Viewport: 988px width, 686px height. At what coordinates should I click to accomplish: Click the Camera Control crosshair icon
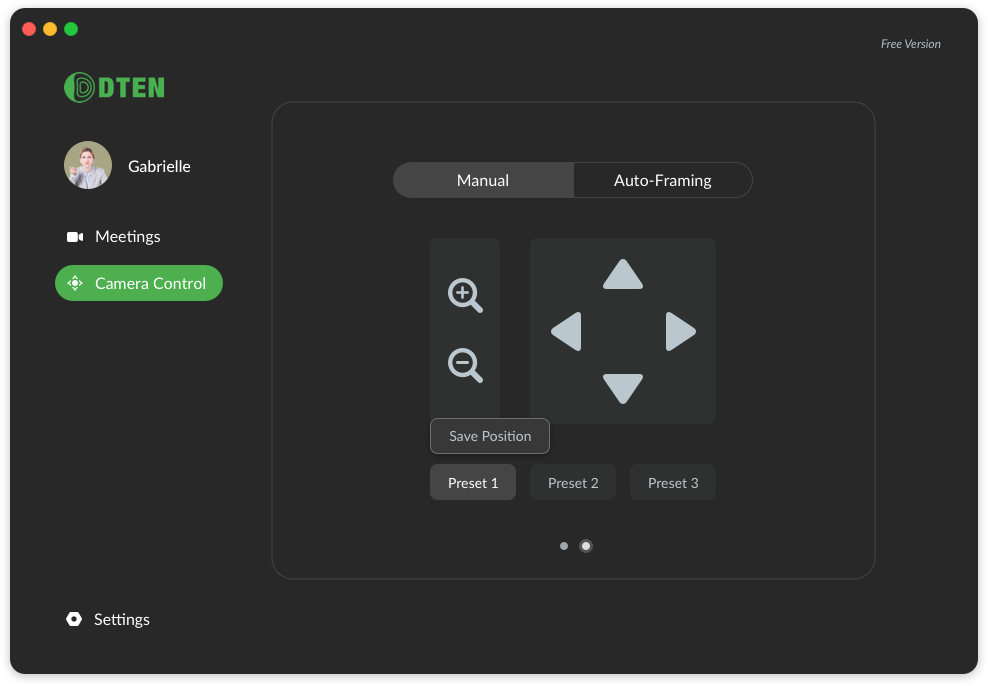75,283
